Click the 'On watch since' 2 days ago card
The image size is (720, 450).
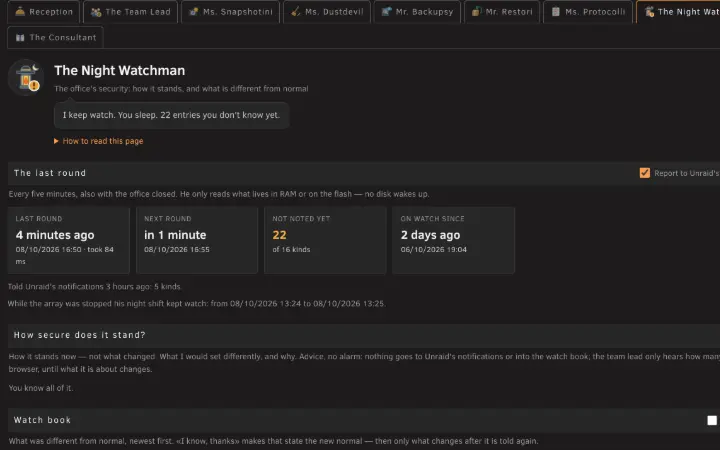pos(454,240)
